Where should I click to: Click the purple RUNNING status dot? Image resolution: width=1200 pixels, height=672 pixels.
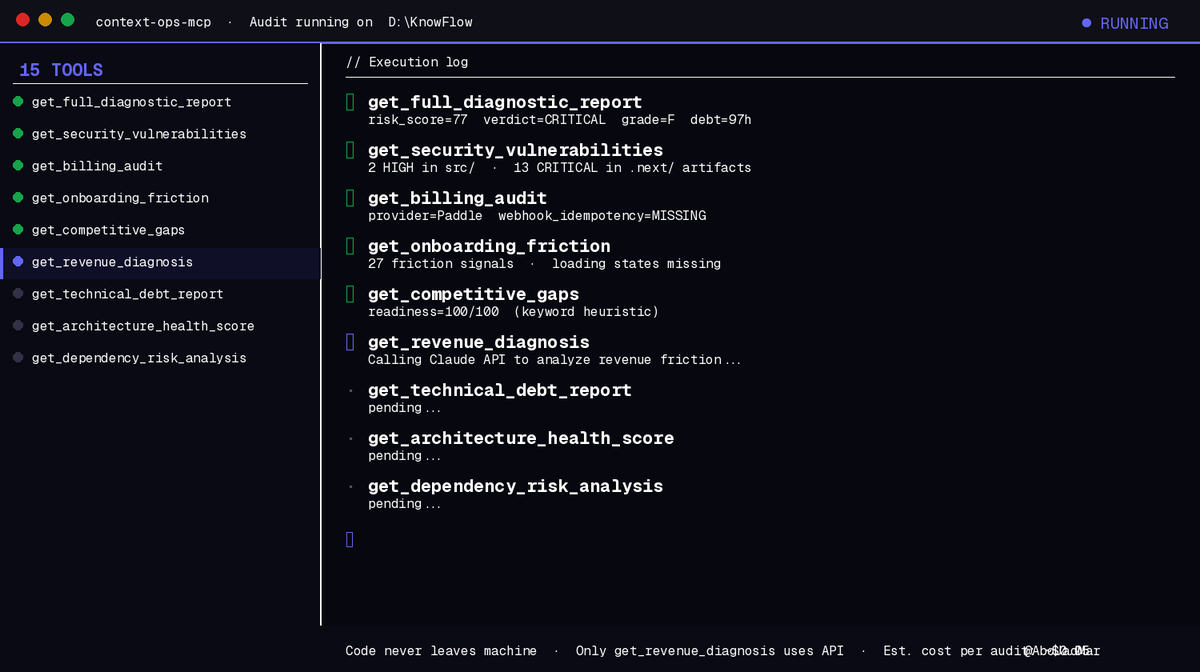(x=1087, y=23)
